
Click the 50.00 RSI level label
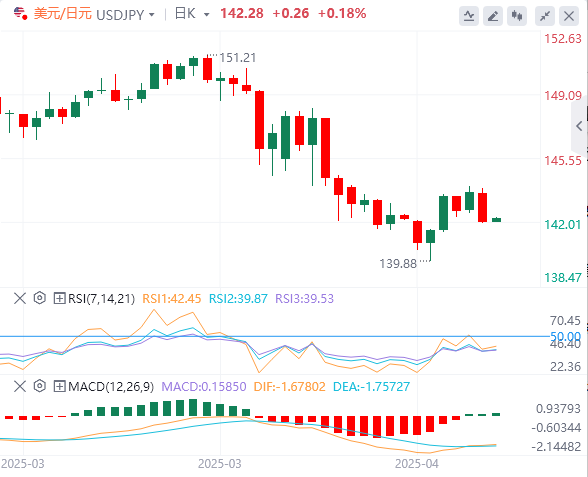pyautogui.click(x=566, y=336)
